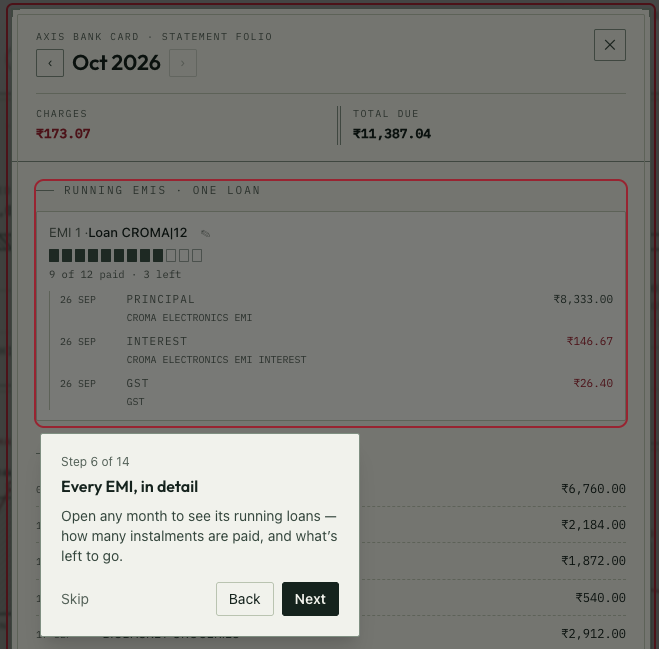
Task: Continue to the Next tour step
Action: (x=310, y=599)
